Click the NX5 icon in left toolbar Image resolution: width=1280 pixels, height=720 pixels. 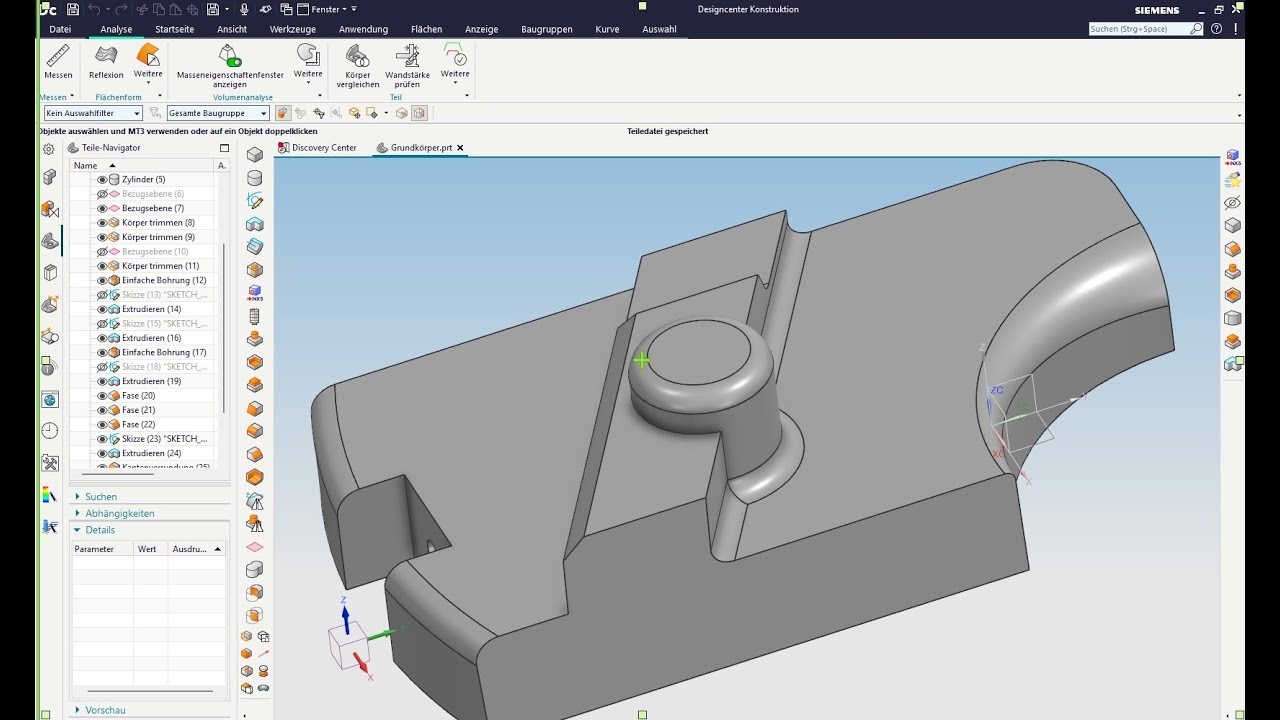click(x=255, y=293)
